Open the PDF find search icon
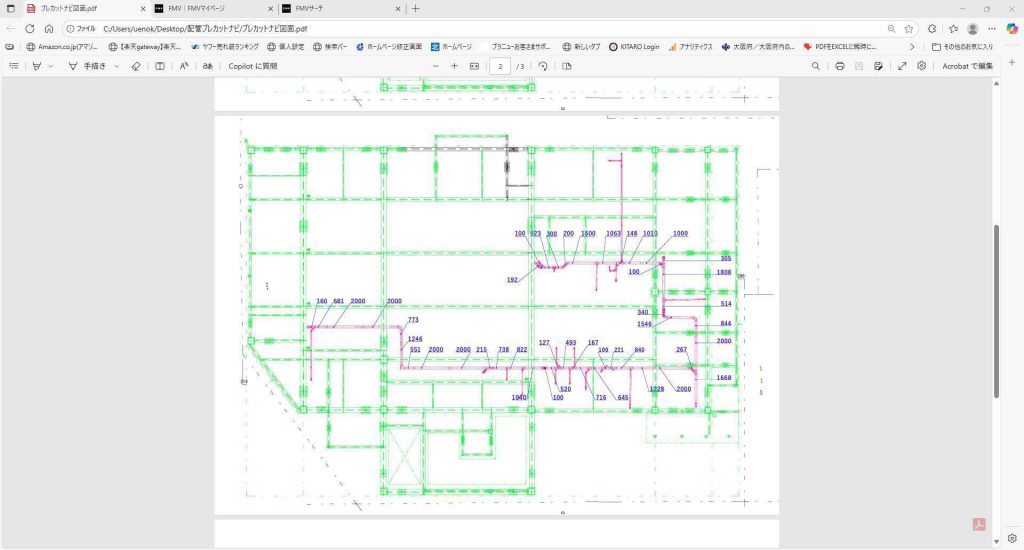Screen dimensions: 1024x550 816,66
